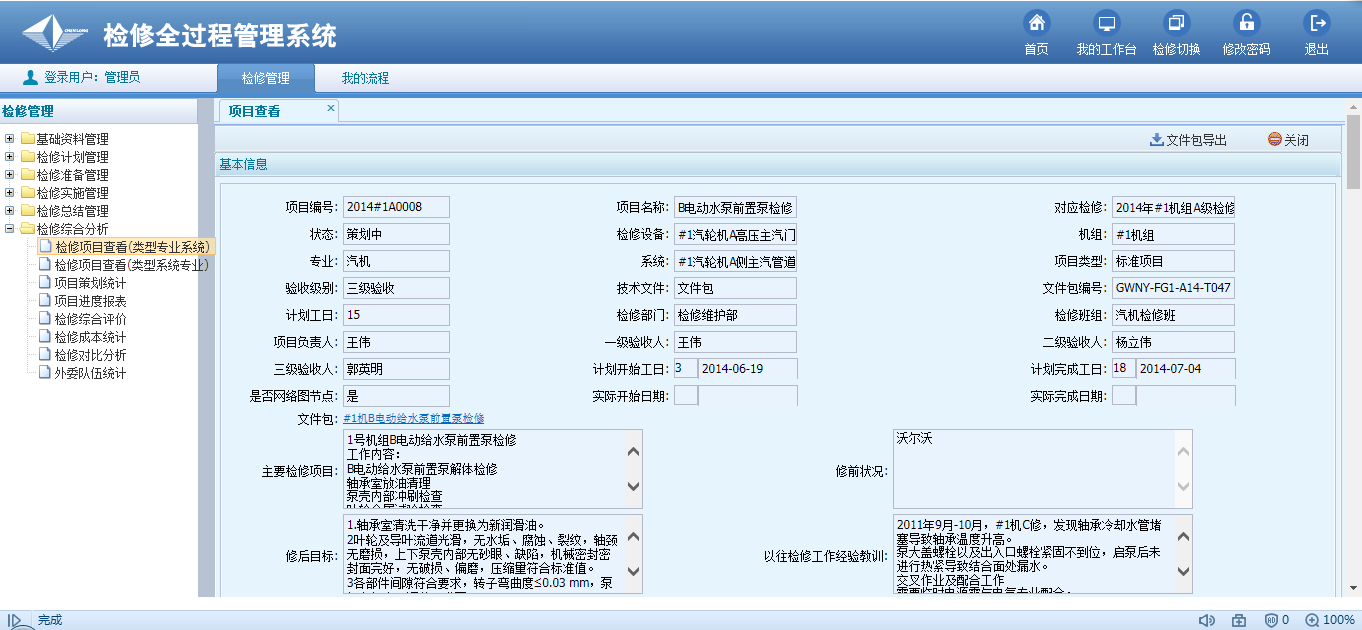
Task: Click the red 关闭 button
Action: point(1288,140)
